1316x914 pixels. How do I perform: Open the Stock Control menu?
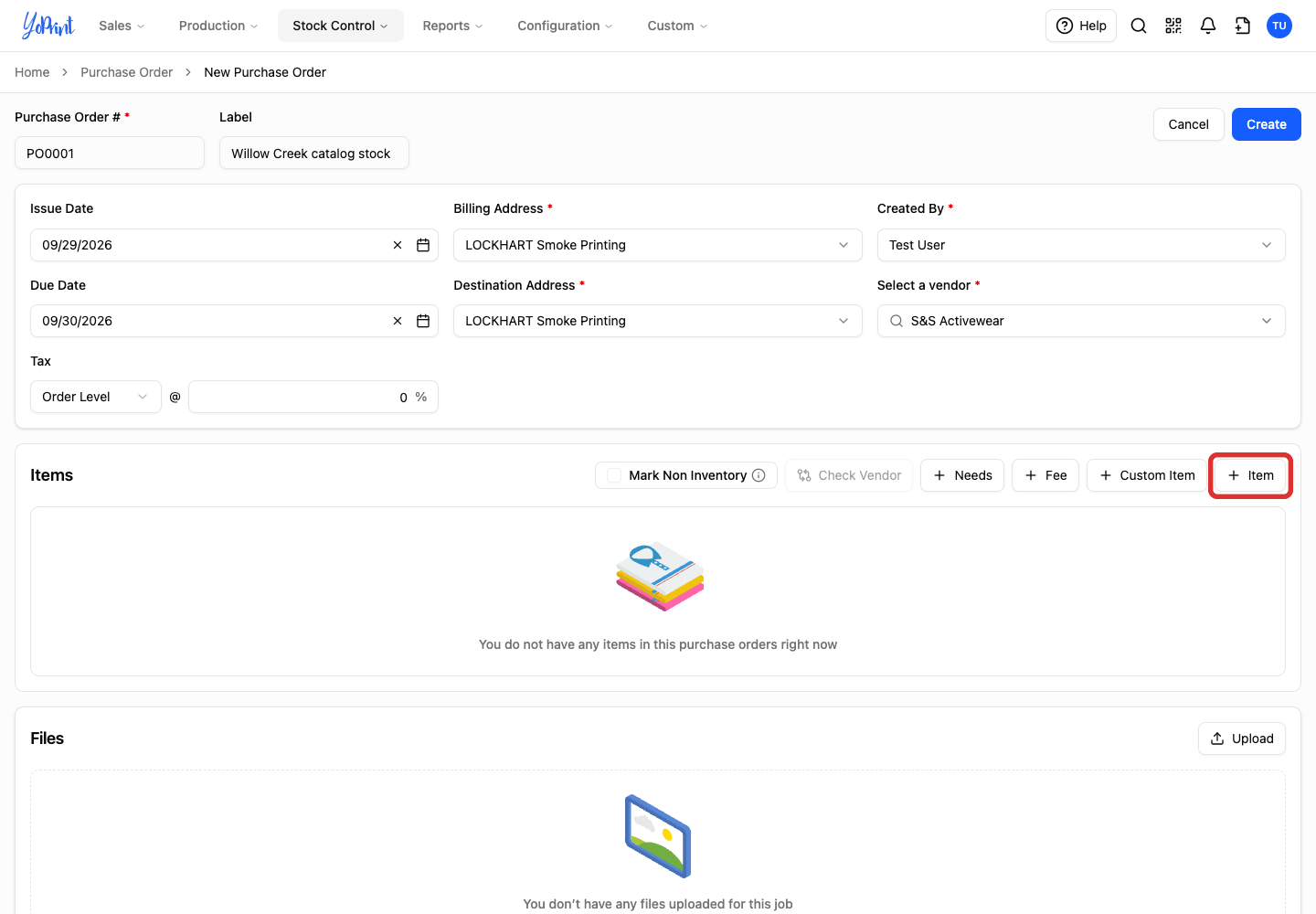pyautogui.click(x=340, y=26)
